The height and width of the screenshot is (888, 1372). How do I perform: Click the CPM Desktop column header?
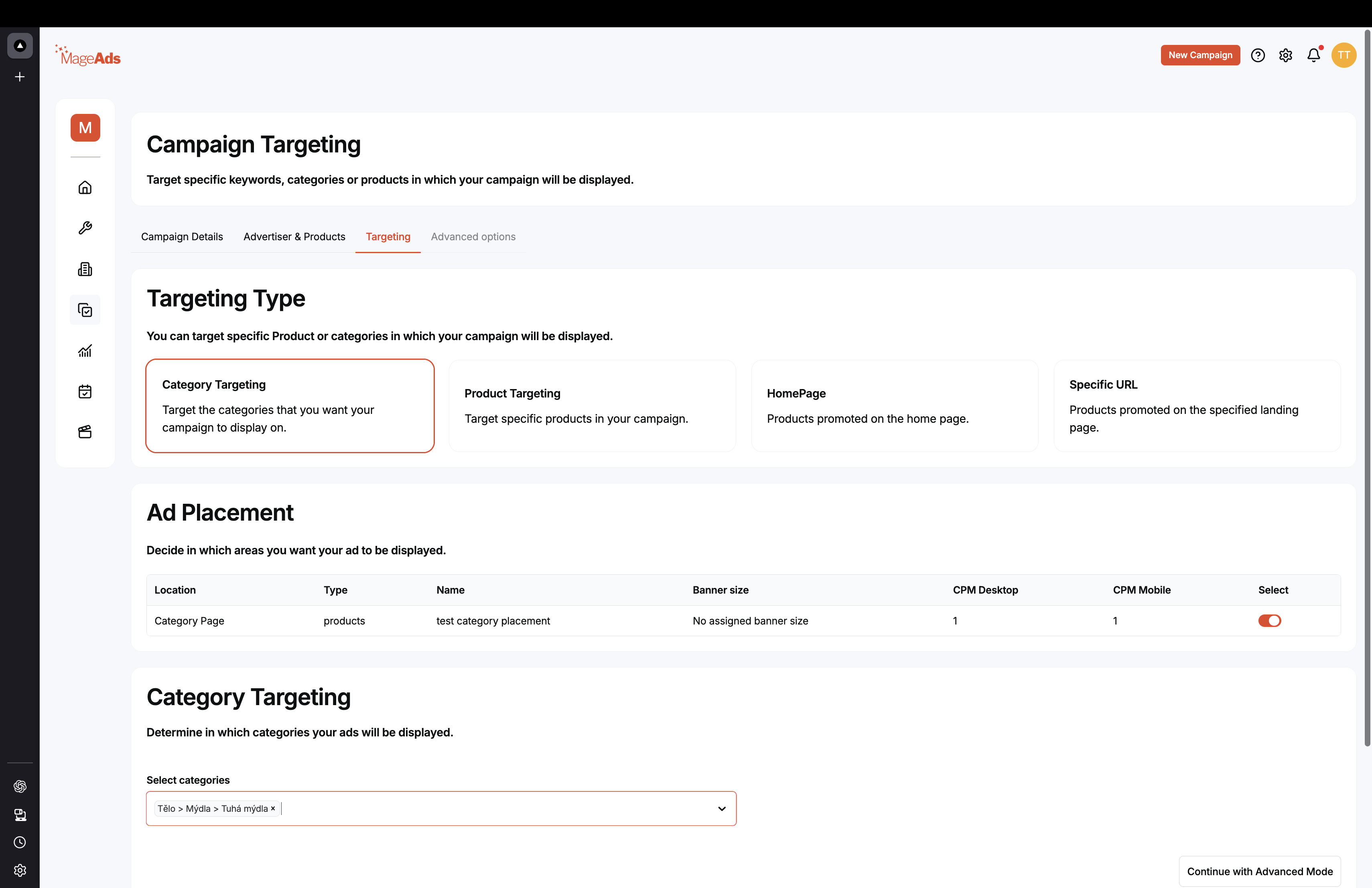[985, 590]
